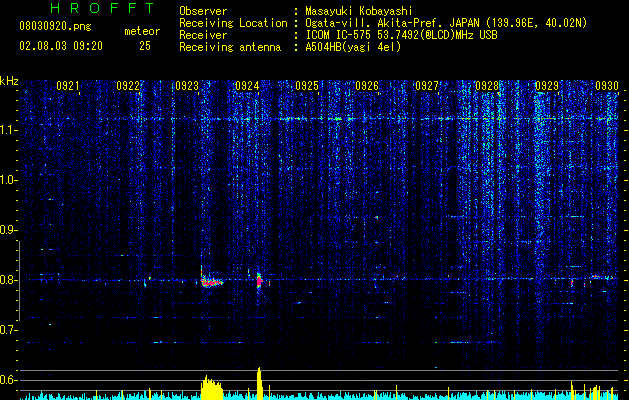
Task: Click the 0930 time marker
Action: coord(607,86)
